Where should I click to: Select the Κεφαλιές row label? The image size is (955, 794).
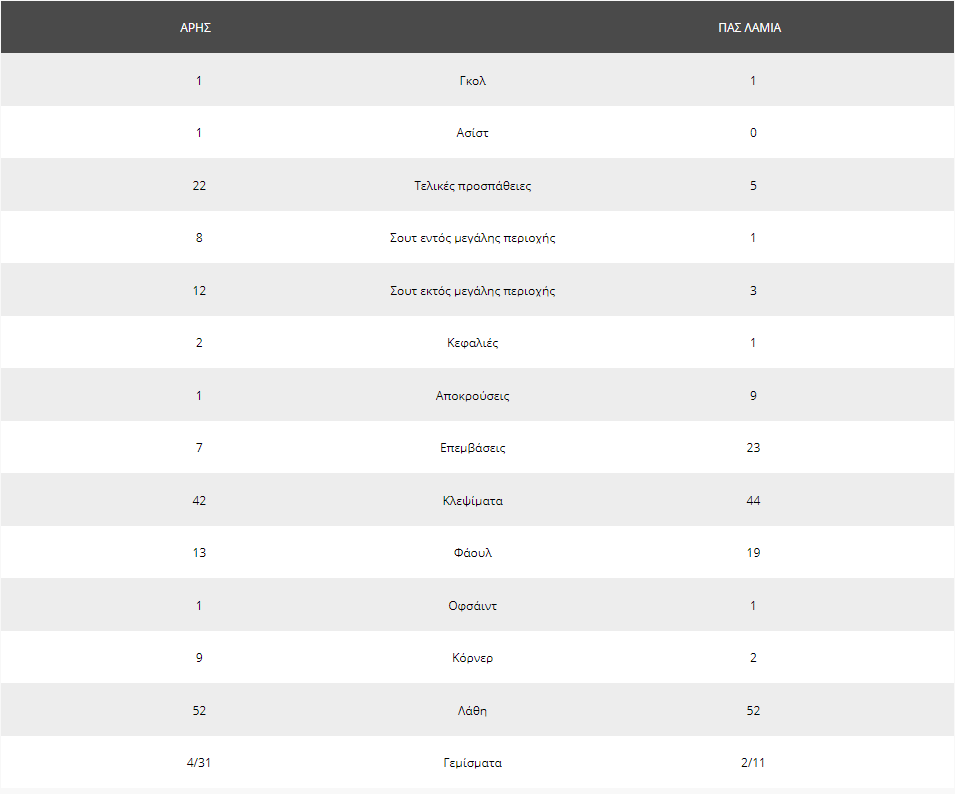[473, 343]
